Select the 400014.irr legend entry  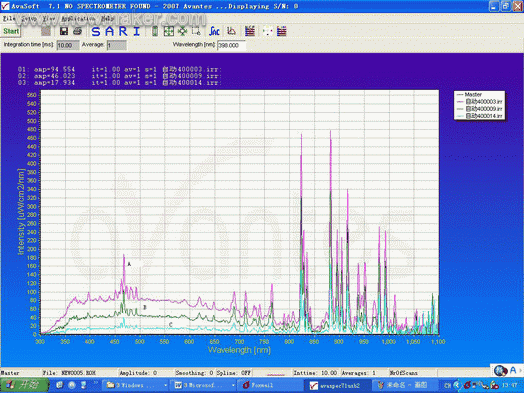coord(480,116)
